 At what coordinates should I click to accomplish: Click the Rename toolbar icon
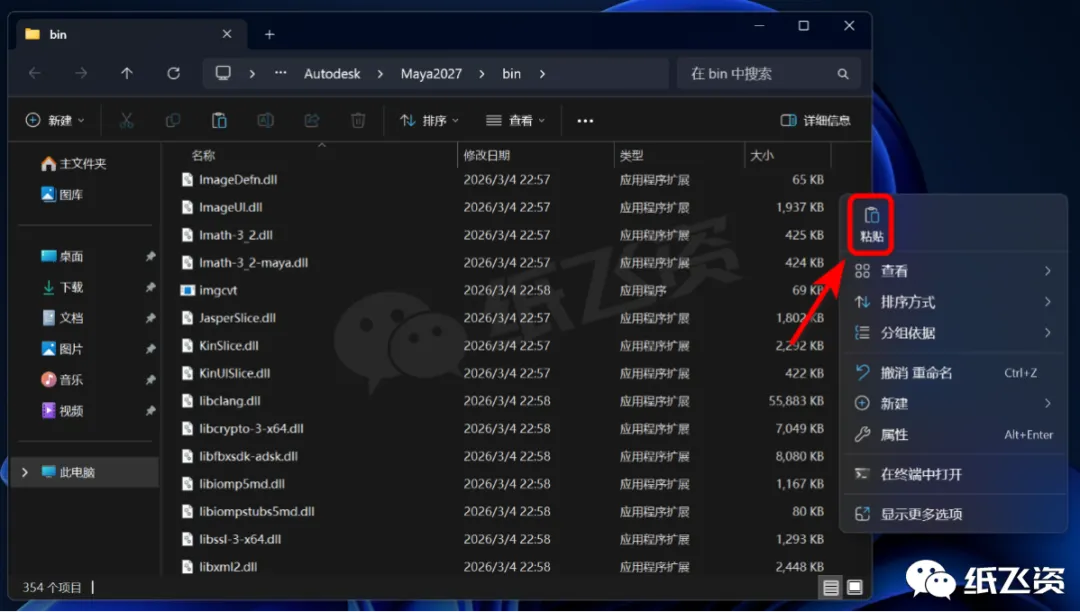pyautogui.click(x=265, y=120)
